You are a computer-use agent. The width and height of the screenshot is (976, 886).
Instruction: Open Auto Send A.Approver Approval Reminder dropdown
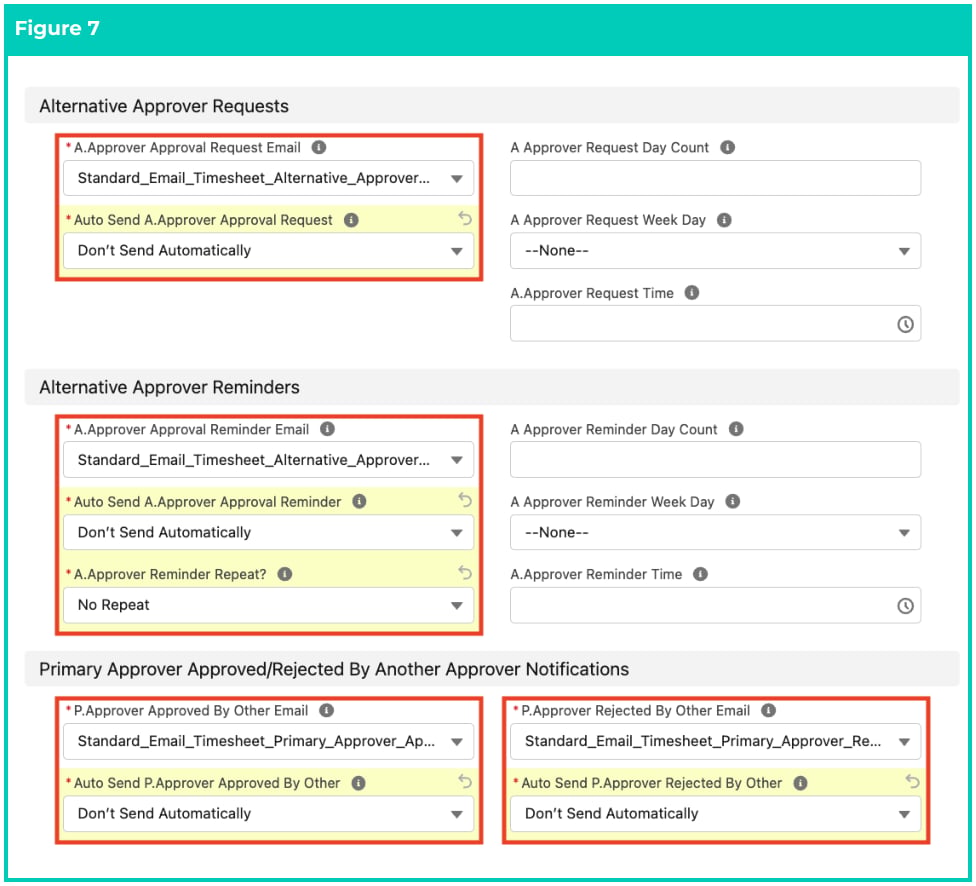click(x=268, y=532)
